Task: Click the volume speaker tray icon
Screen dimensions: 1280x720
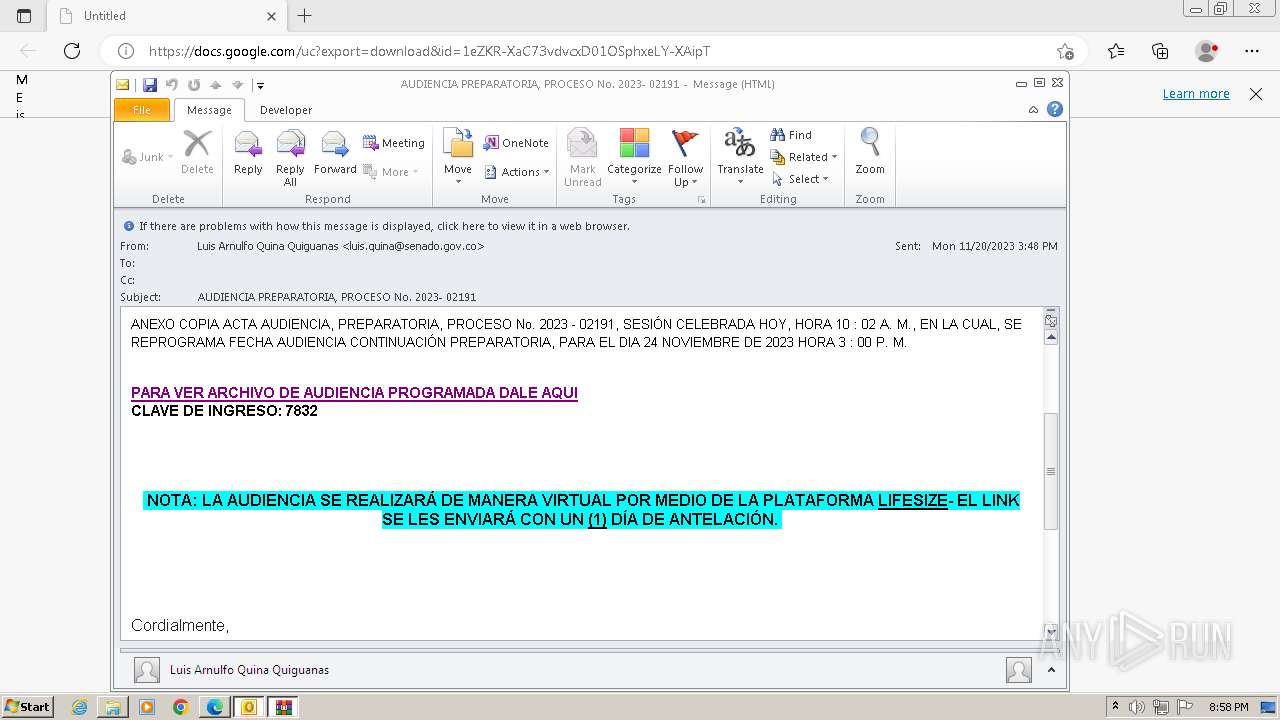Action: 1137,707
